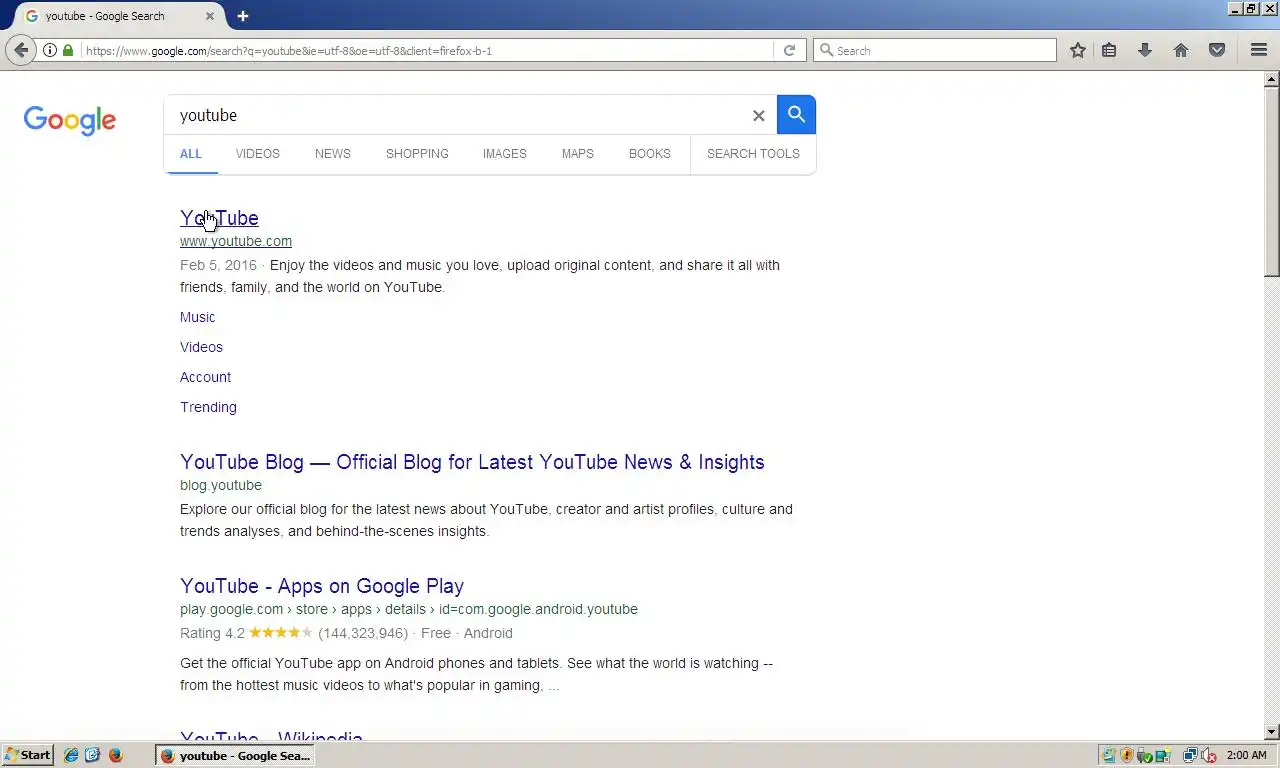Open site information info icon
Viewport: 1280px width, 768px height.
tap(50, 50)
